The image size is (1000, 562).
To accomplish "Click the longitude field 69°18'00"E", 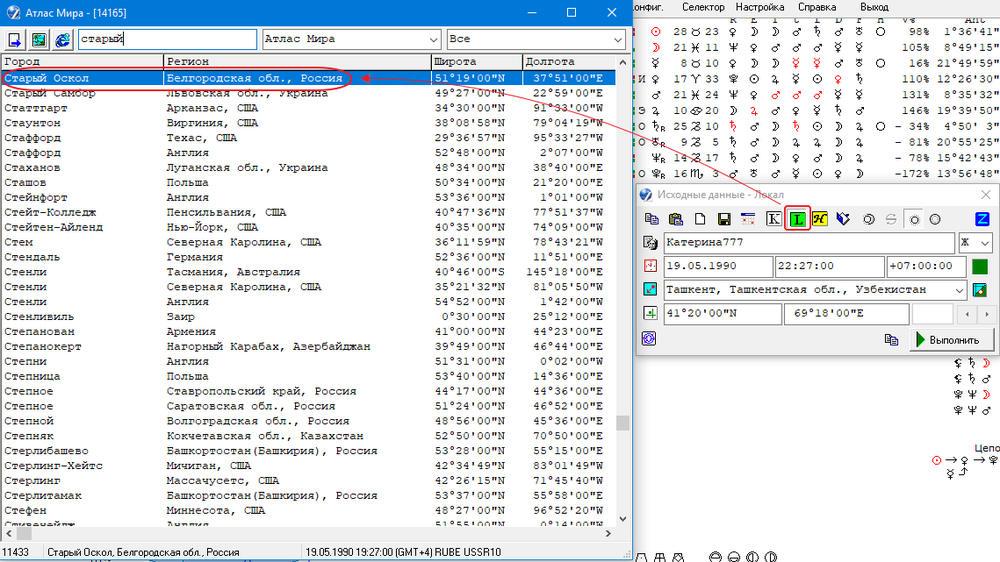I will 846,313.
